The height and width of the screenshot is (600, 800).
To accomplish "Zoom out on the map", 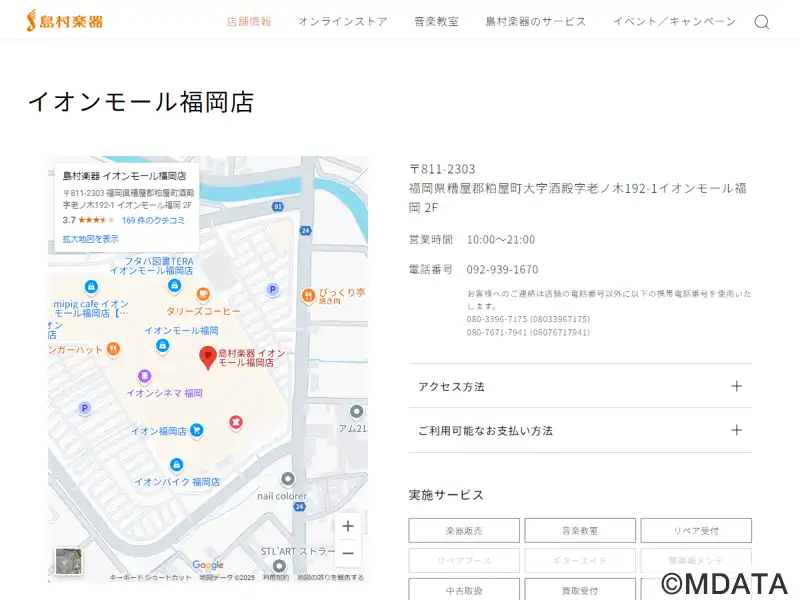I will point(348,553).
